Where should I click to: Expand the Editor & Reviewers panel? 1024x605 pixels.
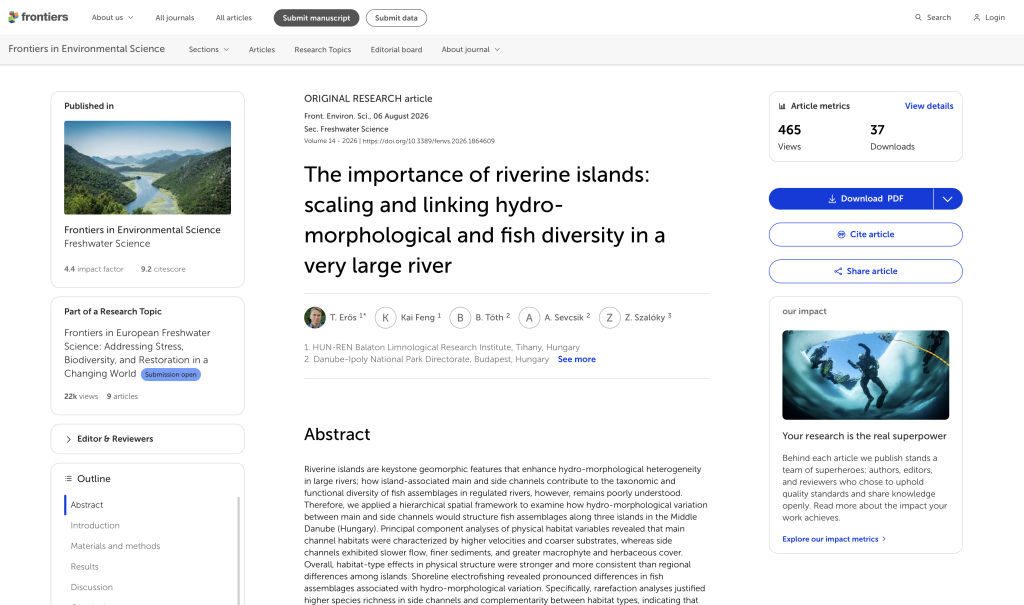tap(148, 439)
